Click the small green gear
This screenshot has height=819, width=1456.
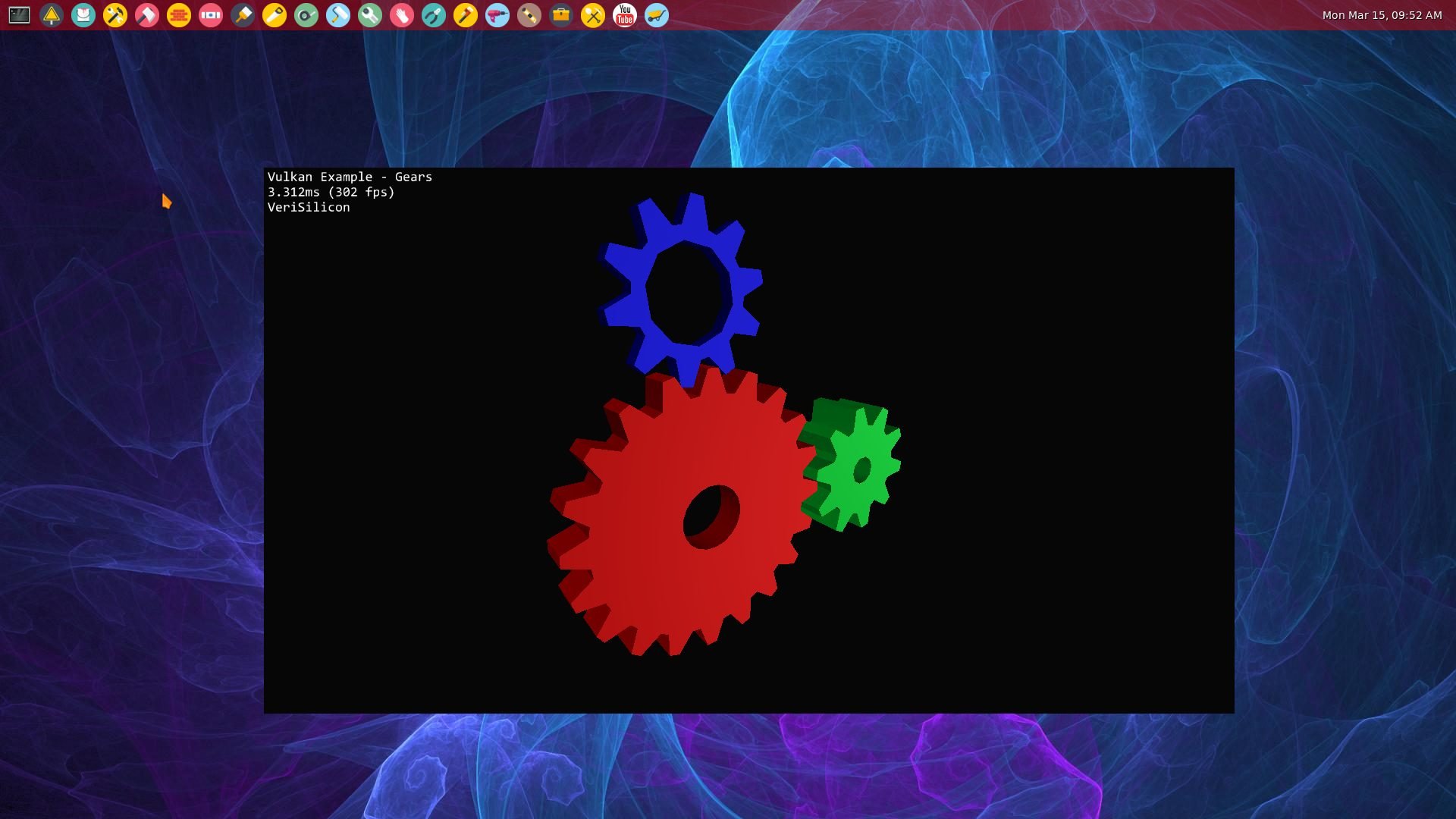click(853, 466)
